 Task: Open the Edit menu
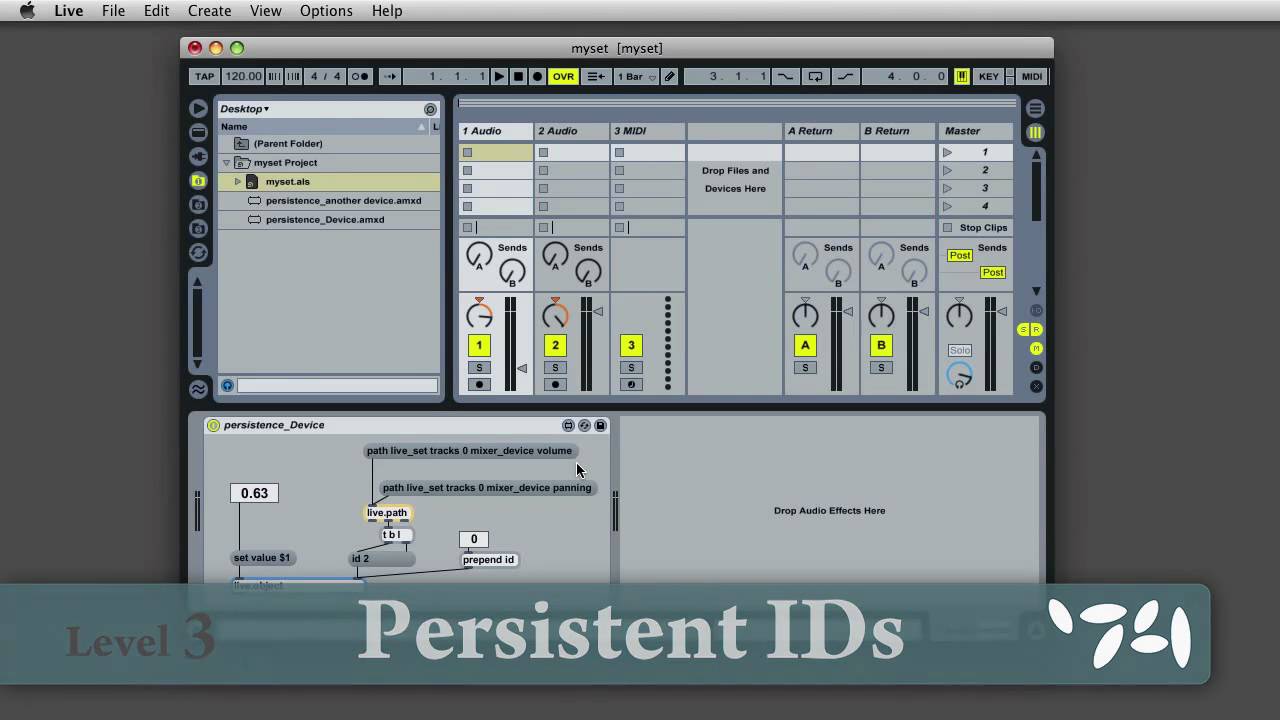[156, 11]
